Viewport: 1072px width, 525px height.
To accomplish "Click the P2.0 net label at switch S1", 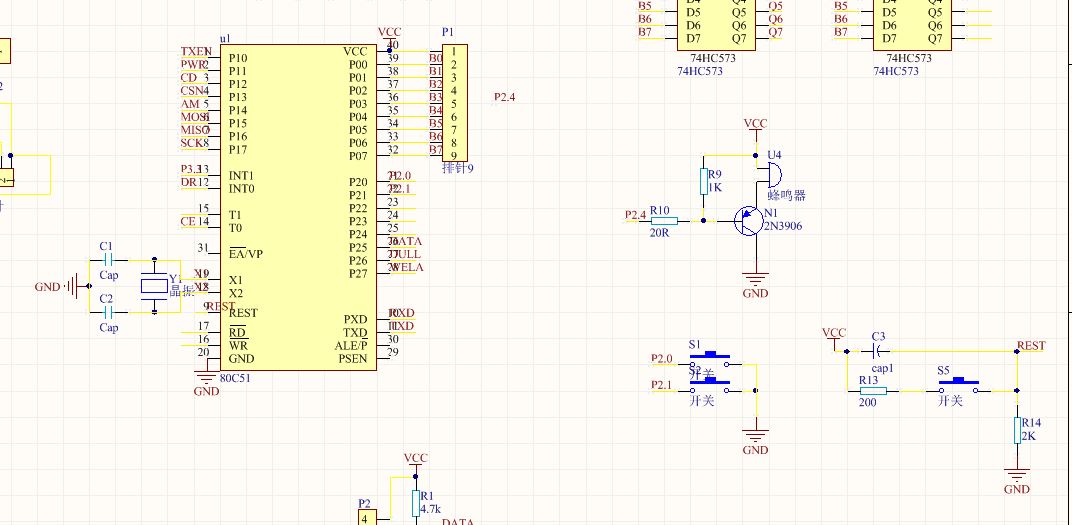I will coord(662,358).
